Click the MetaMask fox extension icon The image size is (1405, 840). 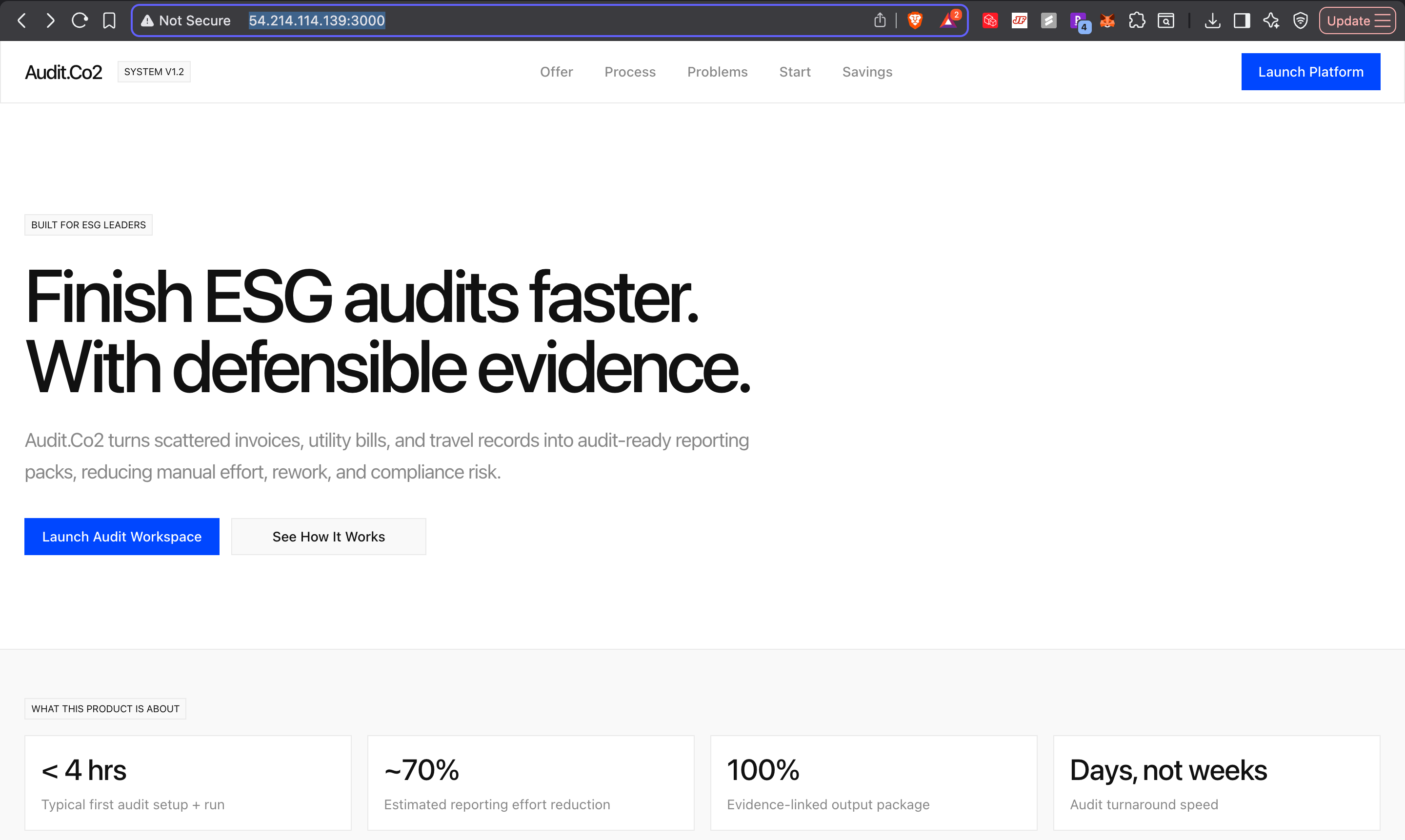tap(1107, 21)
